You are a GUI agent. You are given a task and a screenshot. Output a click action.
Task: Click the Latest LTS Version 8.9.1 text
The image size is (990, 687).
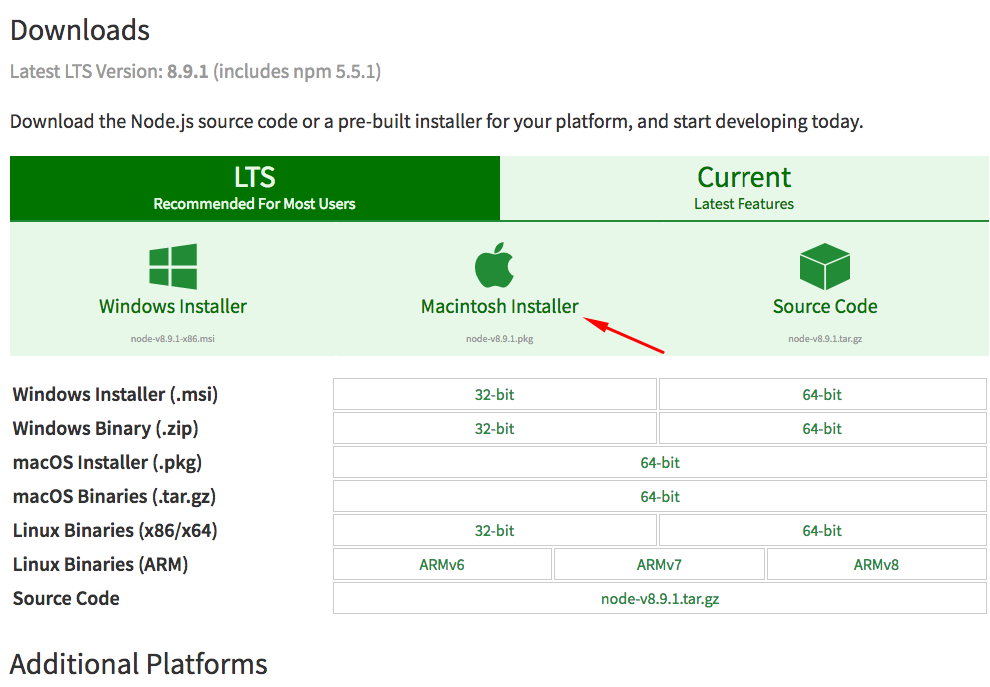195,71
